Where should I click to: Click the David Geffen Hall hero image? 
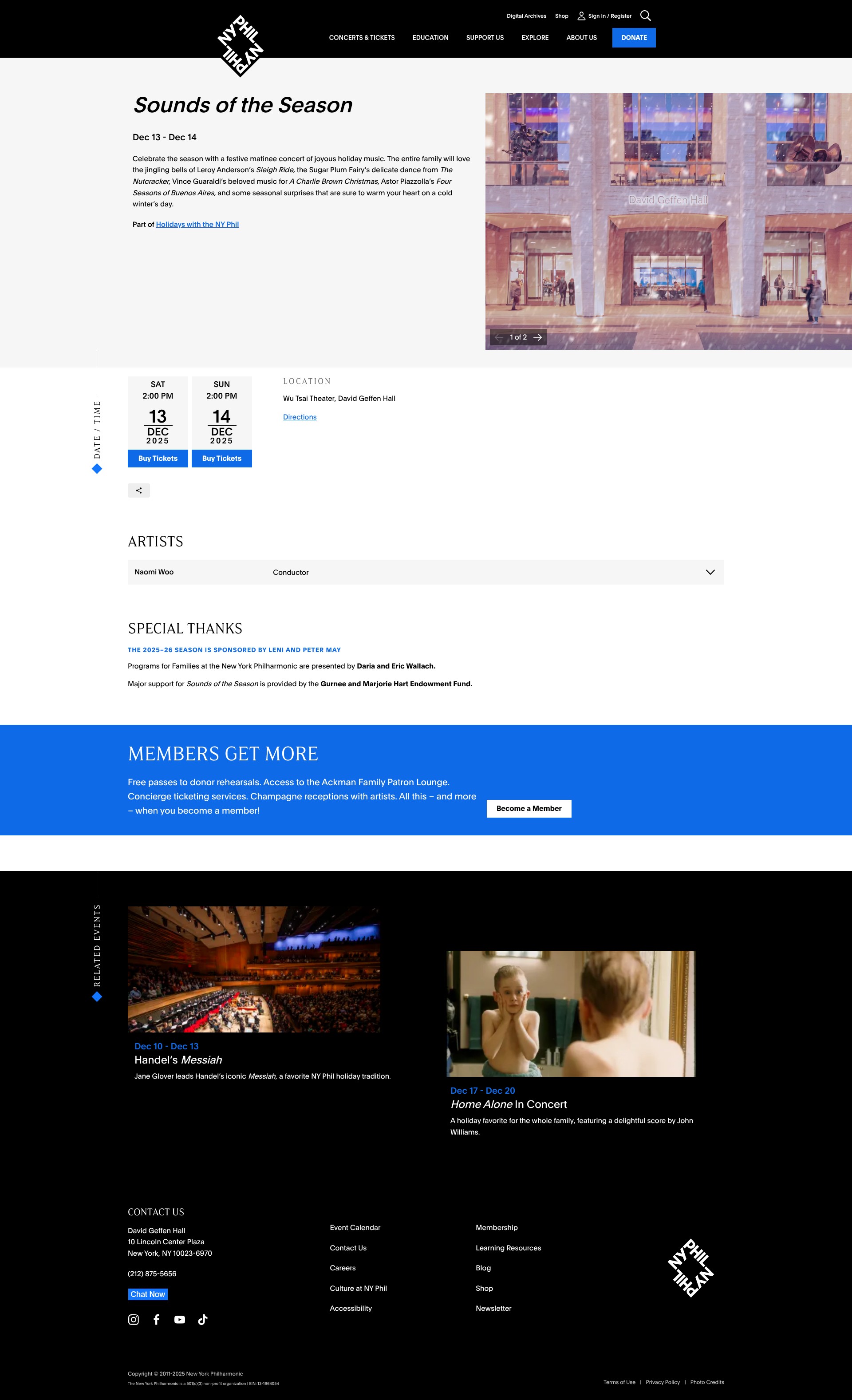pyautogui.click(x=669, y=221)
